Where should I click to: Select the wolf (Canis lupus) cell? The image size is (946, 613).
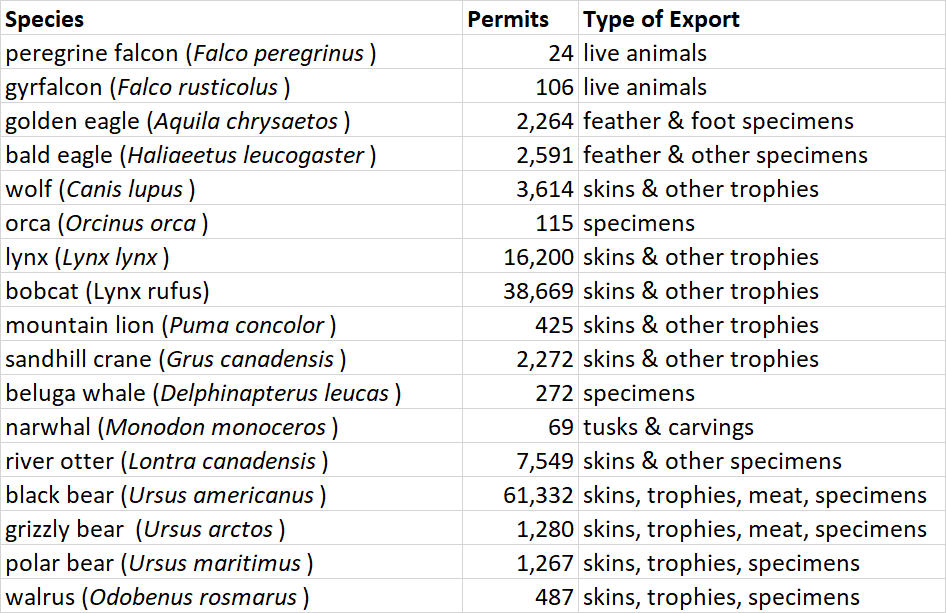tap(100, 189)
